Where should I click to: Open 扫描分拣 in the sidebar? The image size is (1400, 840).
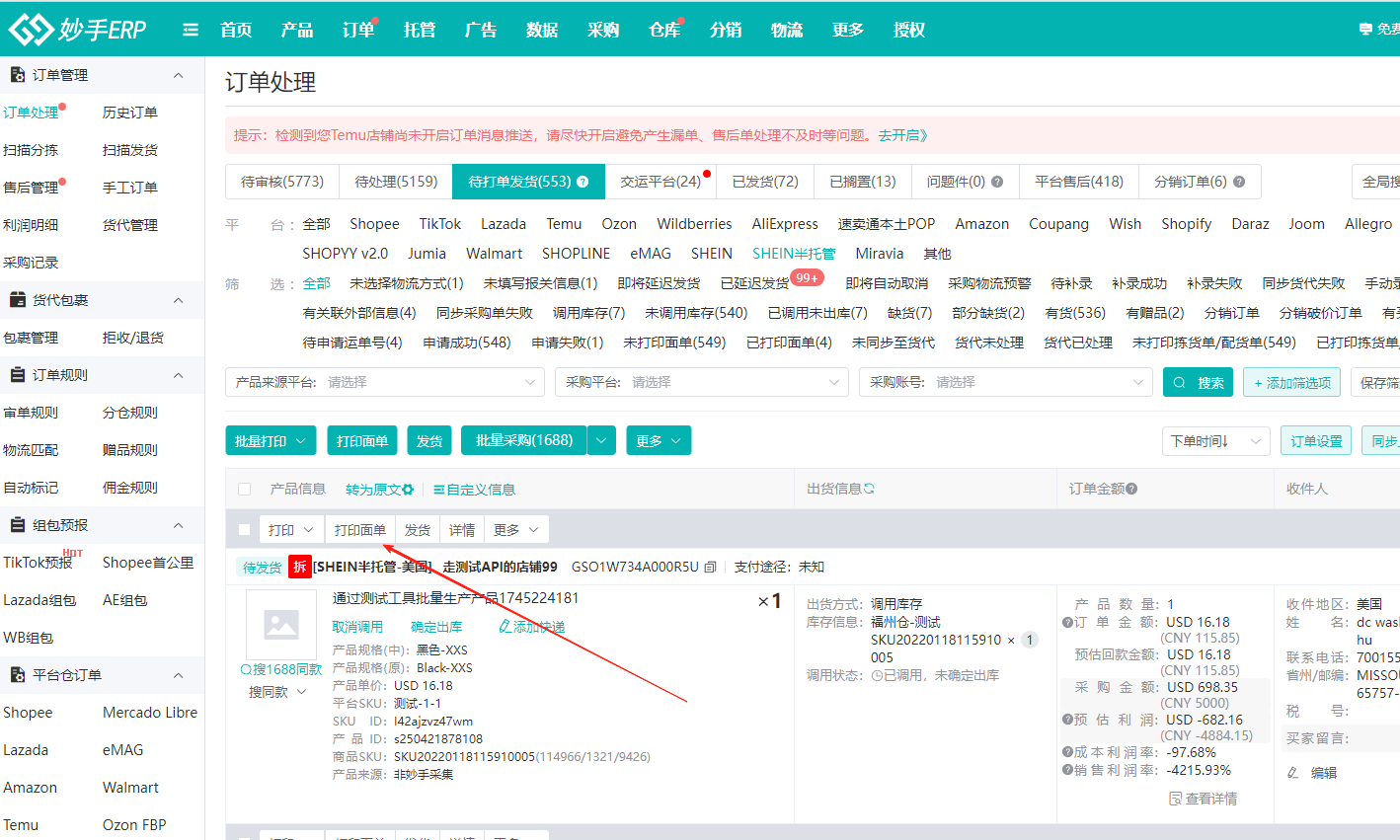click(31, 150)
